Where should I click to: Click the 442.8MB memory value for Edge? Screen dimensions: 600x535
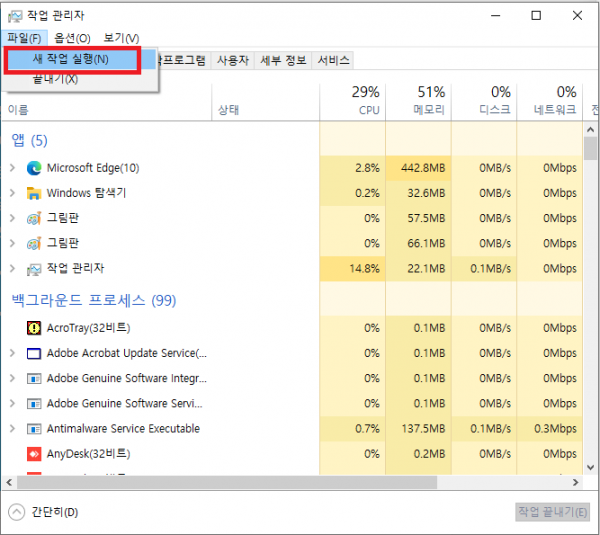[x=418, y=168]
